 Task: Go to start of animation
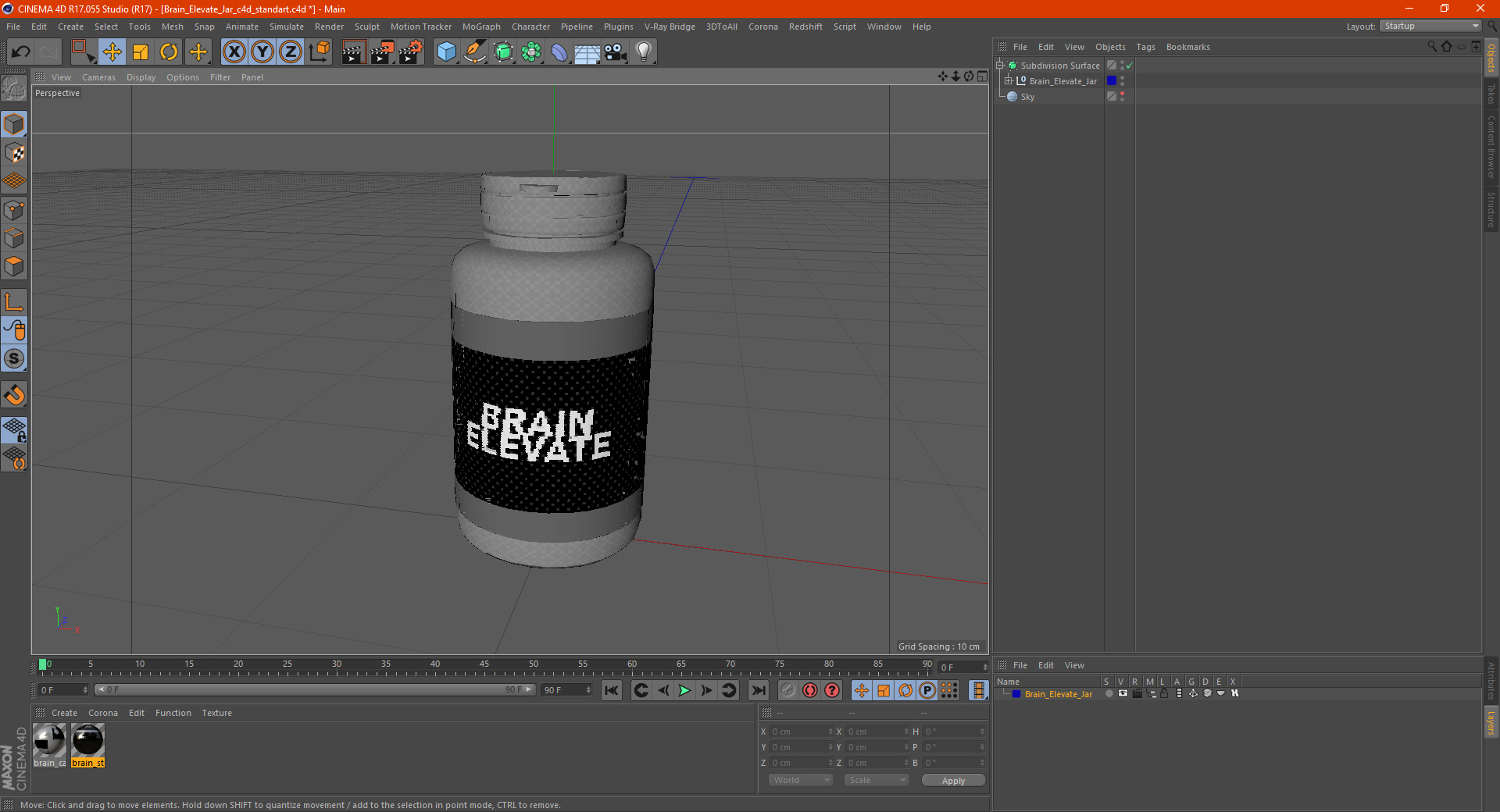[x=612, y=690]
